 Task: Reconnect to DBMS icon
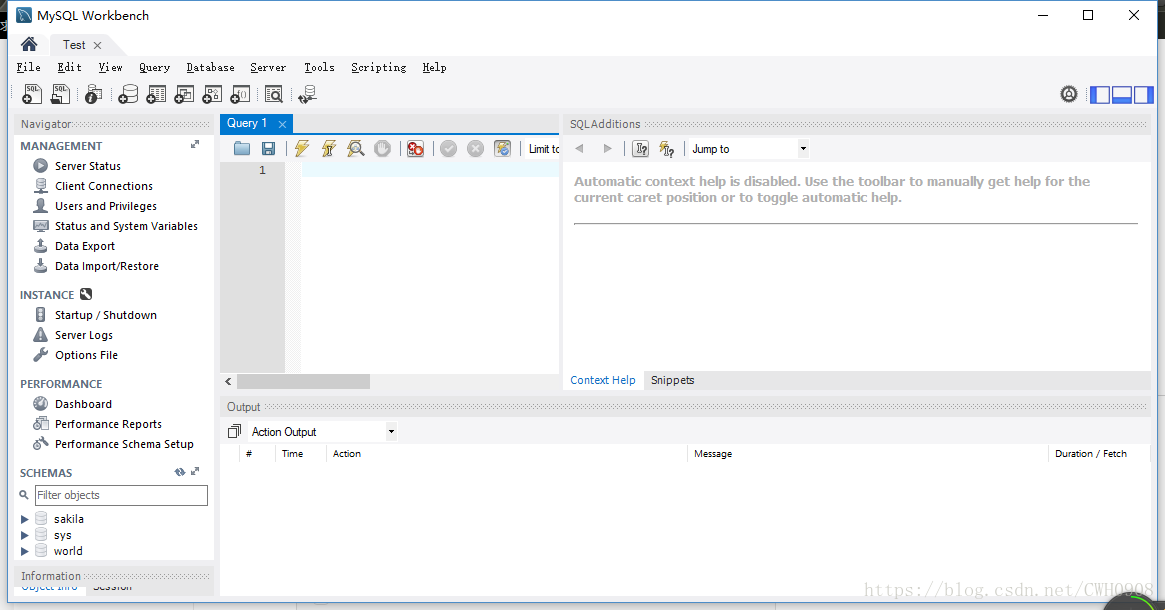click(307, 94)
